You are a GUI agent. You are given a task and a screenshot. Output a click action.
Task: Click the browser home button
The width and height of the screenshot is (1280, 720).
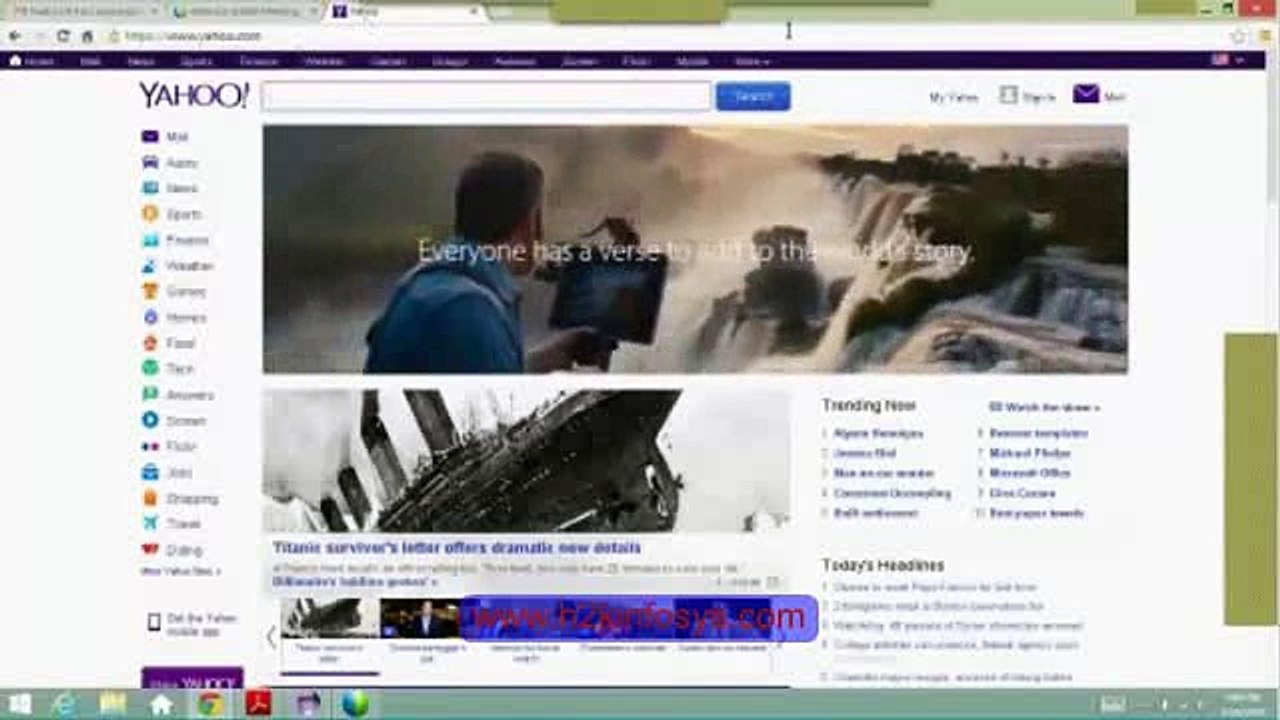[x=87, y=36]
